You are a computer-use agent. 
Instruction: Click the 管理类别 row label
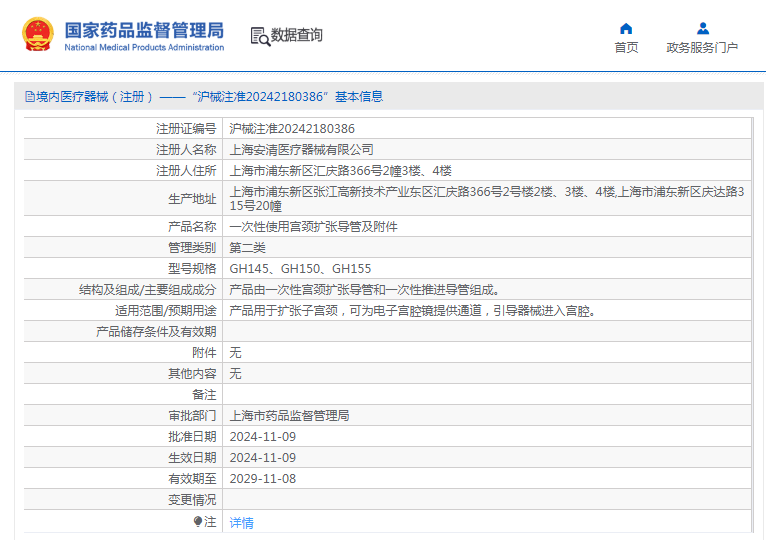(x=192, y=248)
